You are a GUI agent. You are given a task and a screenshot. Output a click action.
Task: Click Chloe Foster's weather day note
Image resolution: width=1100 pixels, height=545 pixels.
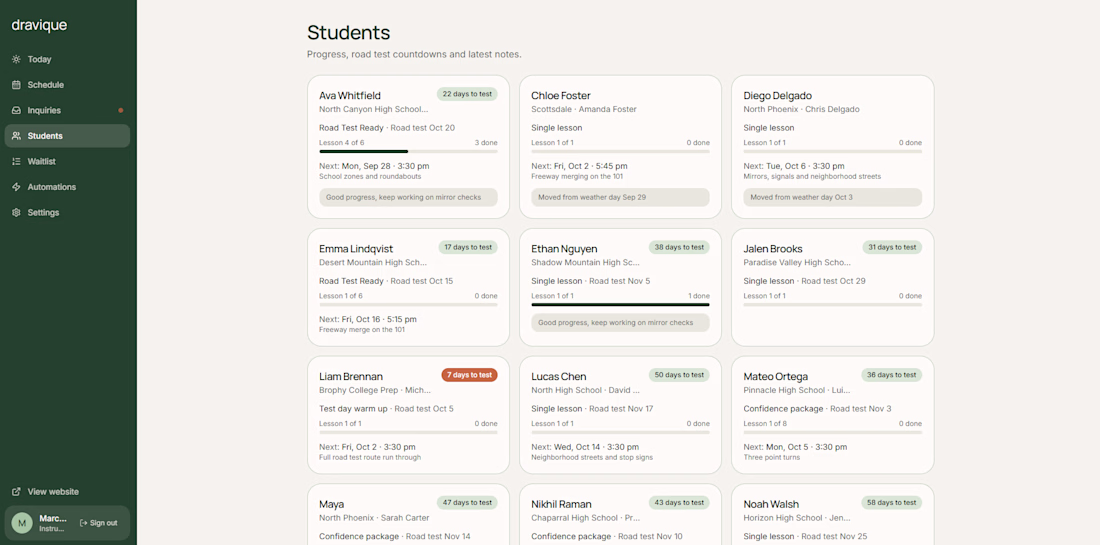[620, 197]
